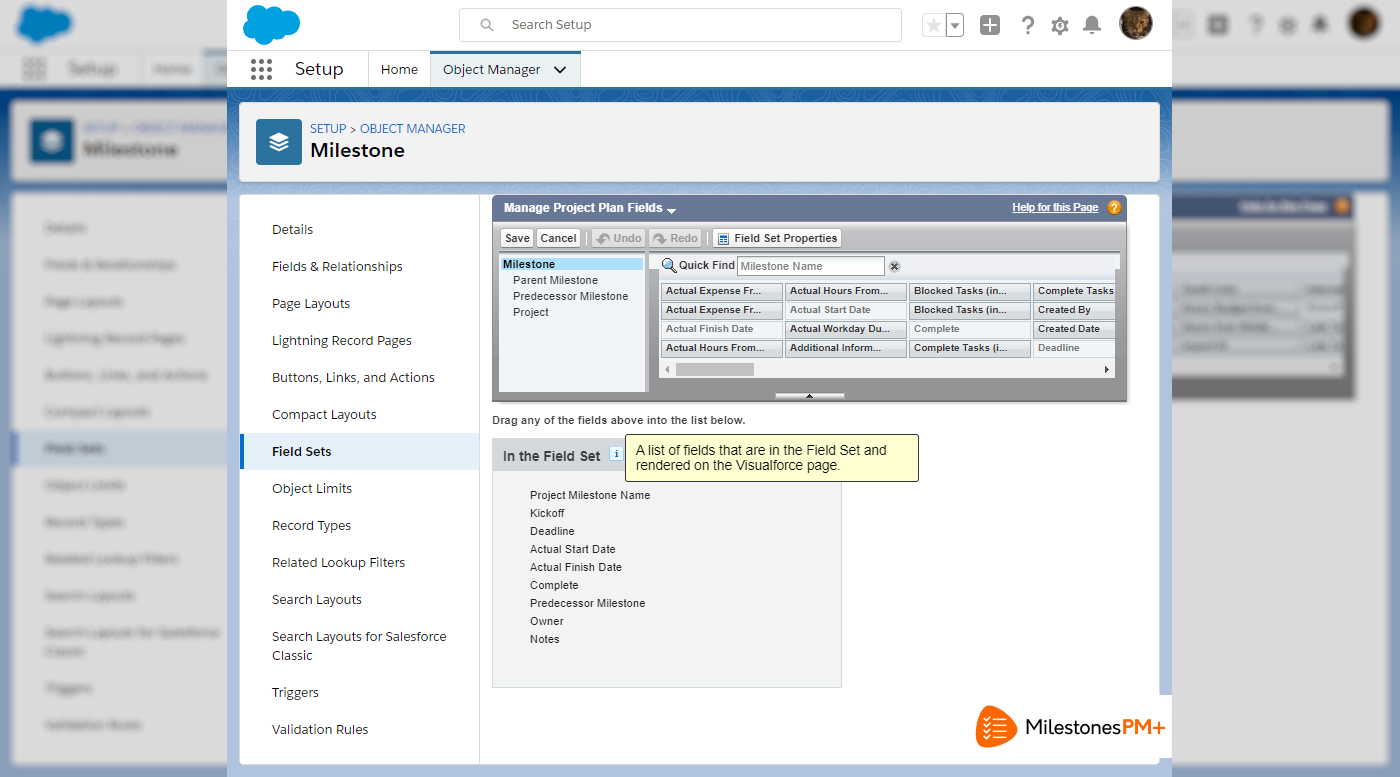Open Related Lookup Filters in the sidebar

[x=338, y=562]
